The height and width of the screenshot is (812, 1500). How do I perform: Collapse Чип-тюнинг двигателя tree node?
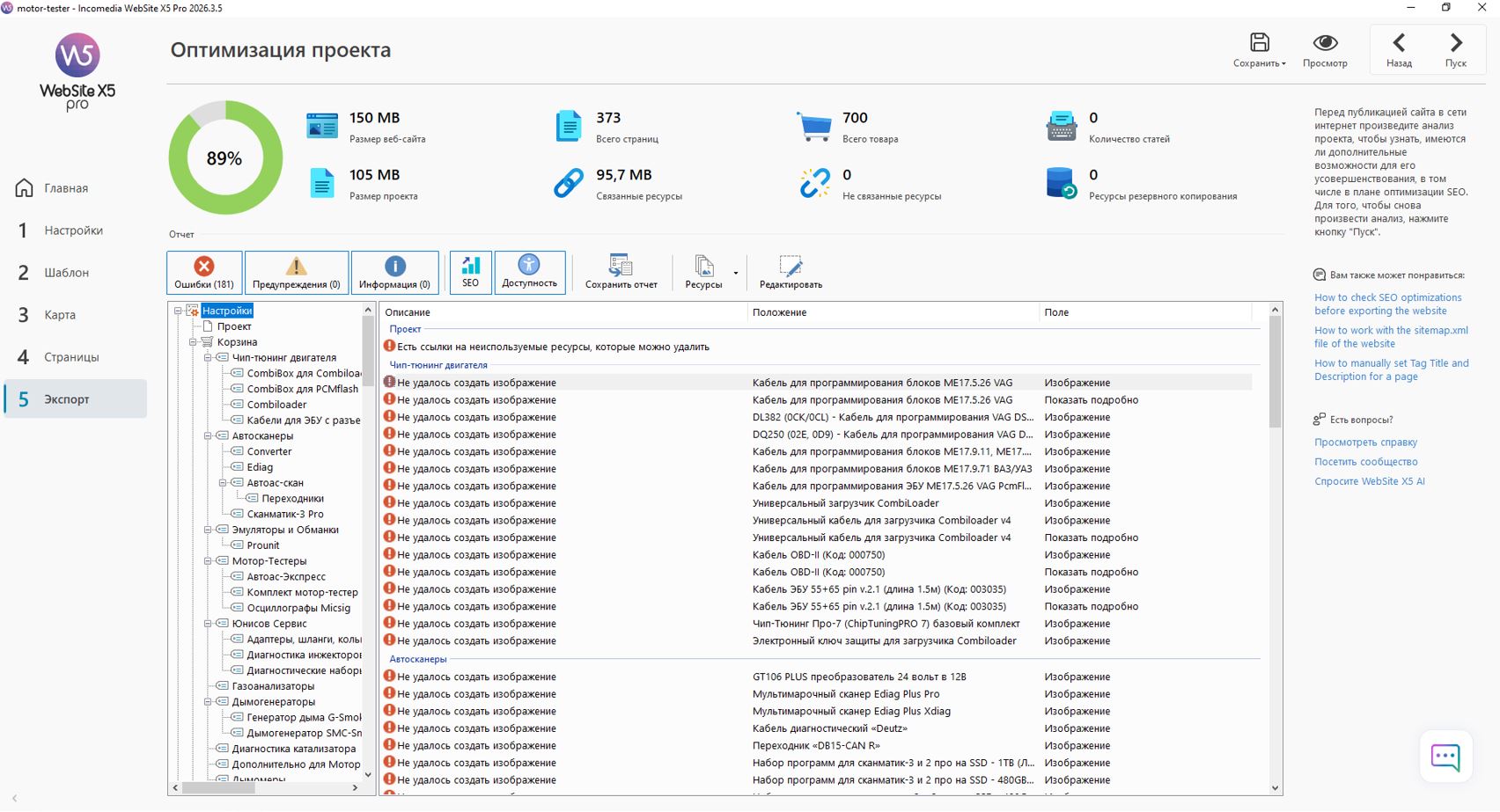click(208, 358)
